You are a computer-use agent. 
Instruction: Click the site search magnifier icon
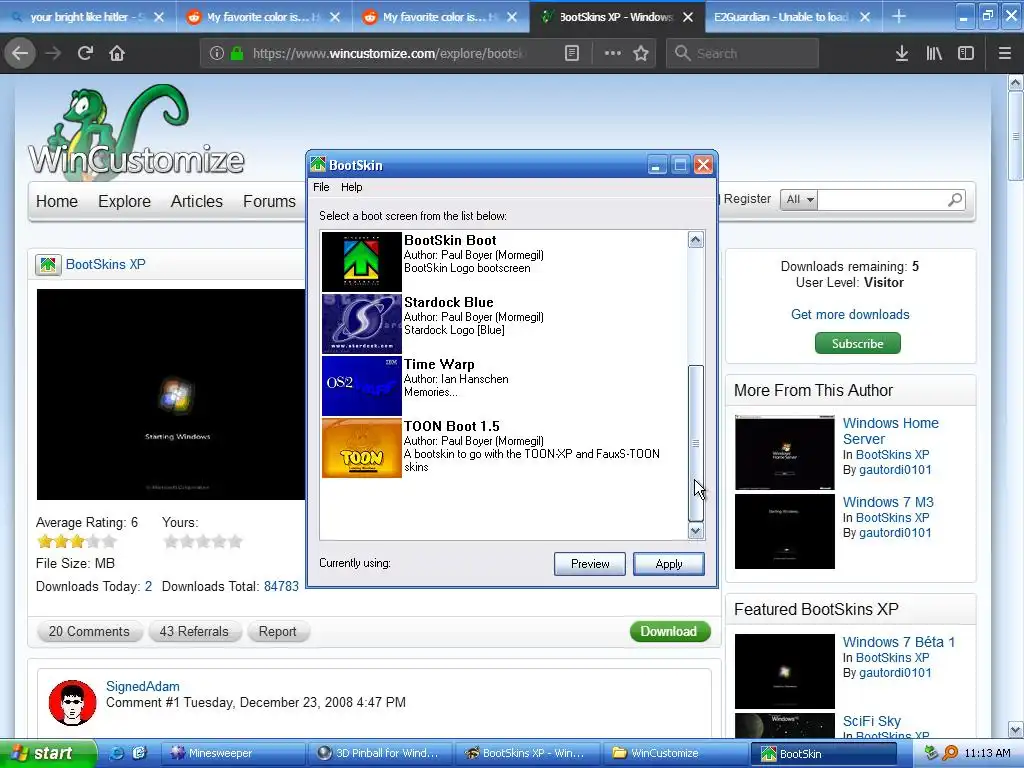pos(955,199)
